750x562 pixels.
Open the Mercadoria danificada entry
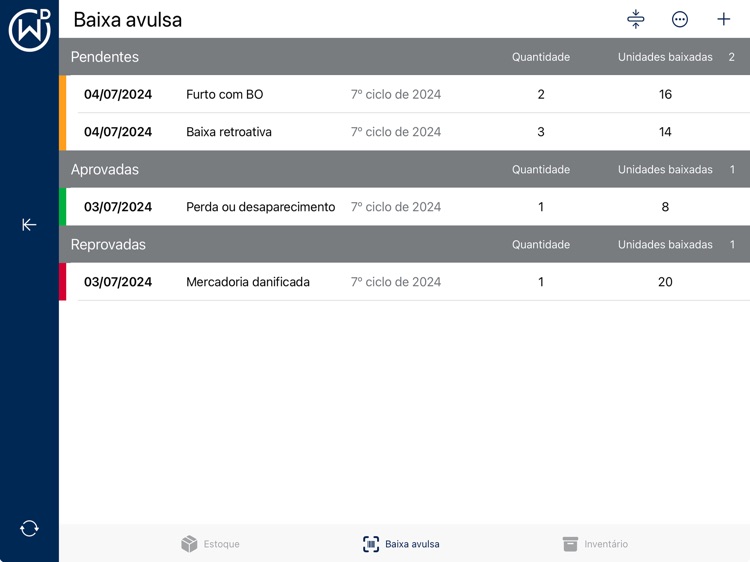(x=404, y=282)
